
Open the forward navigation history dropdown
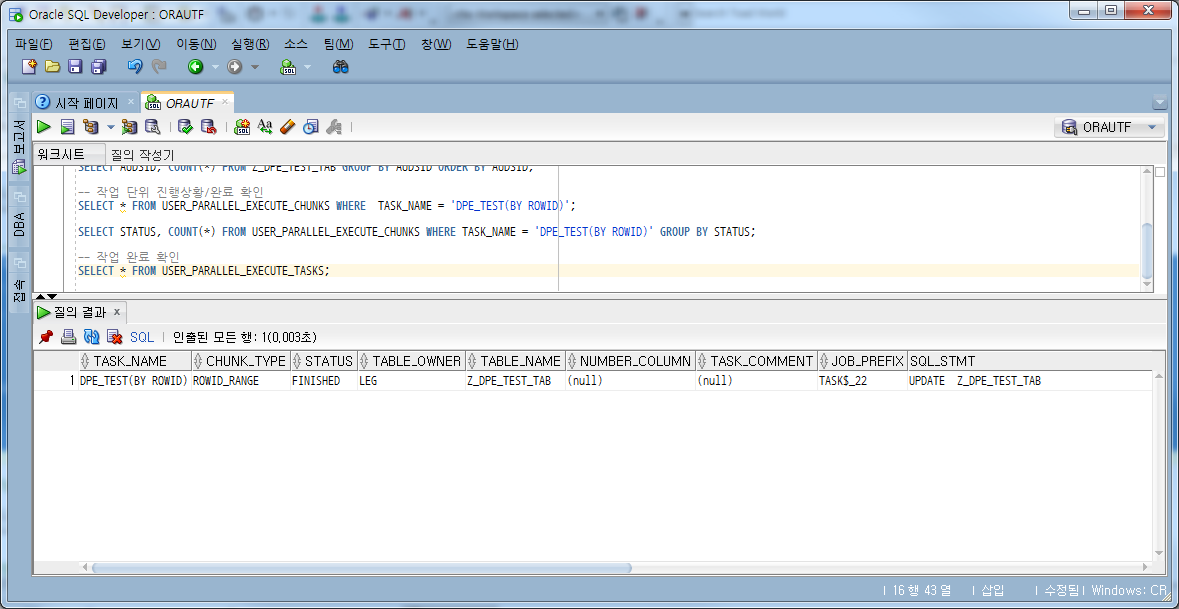click(254, 68)
